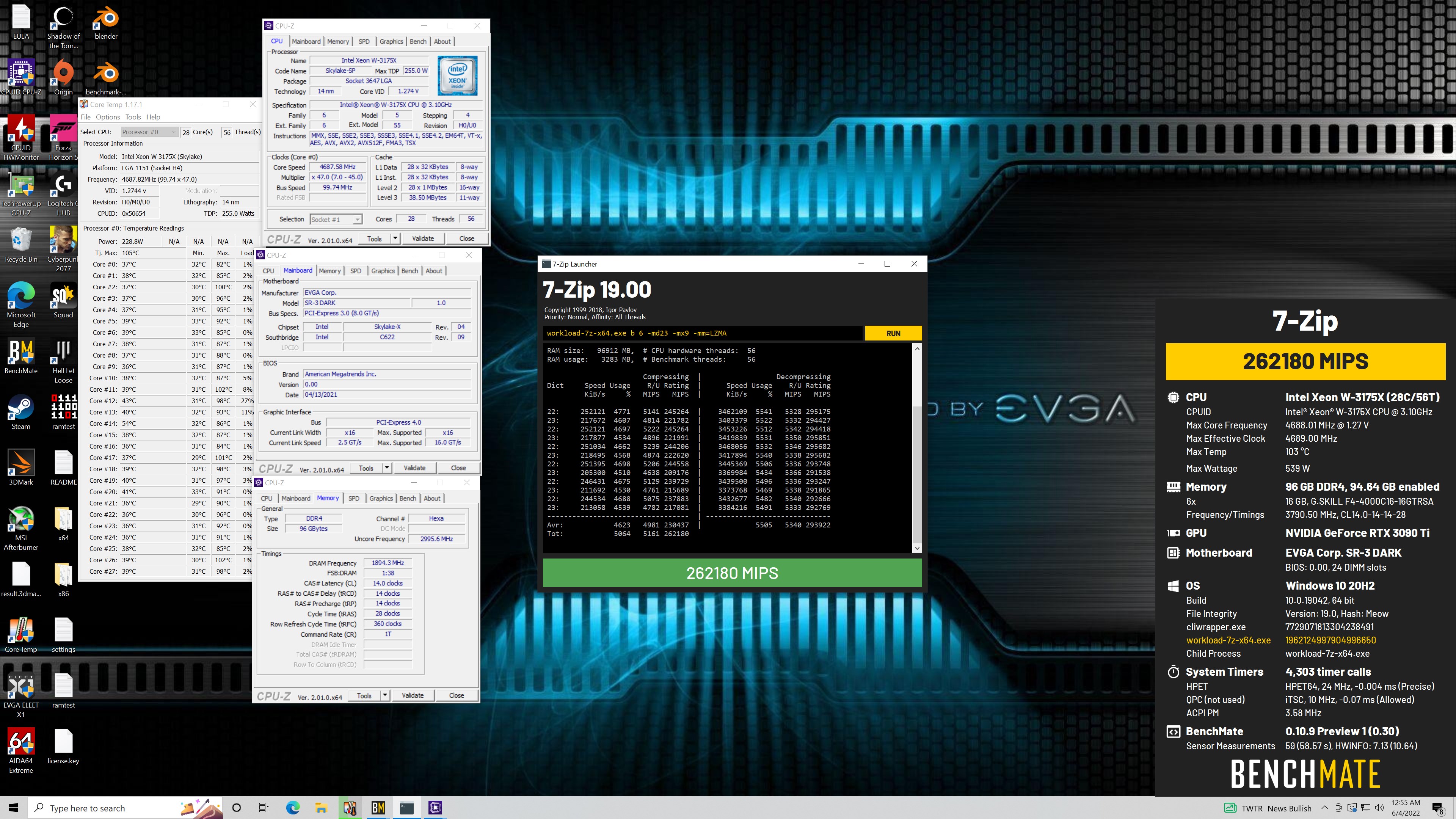Viewport: 1456px width, 819px height.
Task: Launch Origin from the desktop
Action: 63,77
